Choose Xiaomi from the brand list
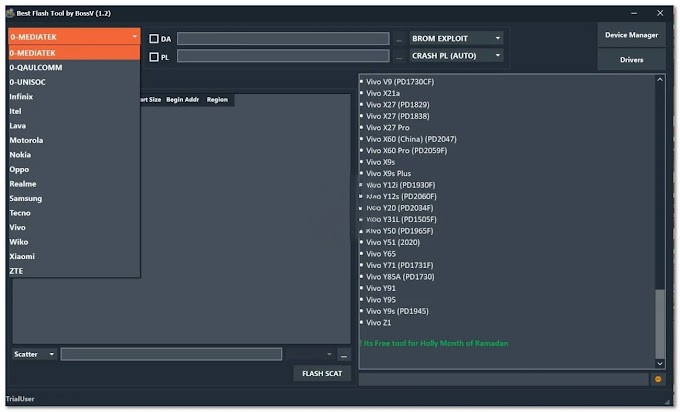The image size is (680, 412). (74, 256)
